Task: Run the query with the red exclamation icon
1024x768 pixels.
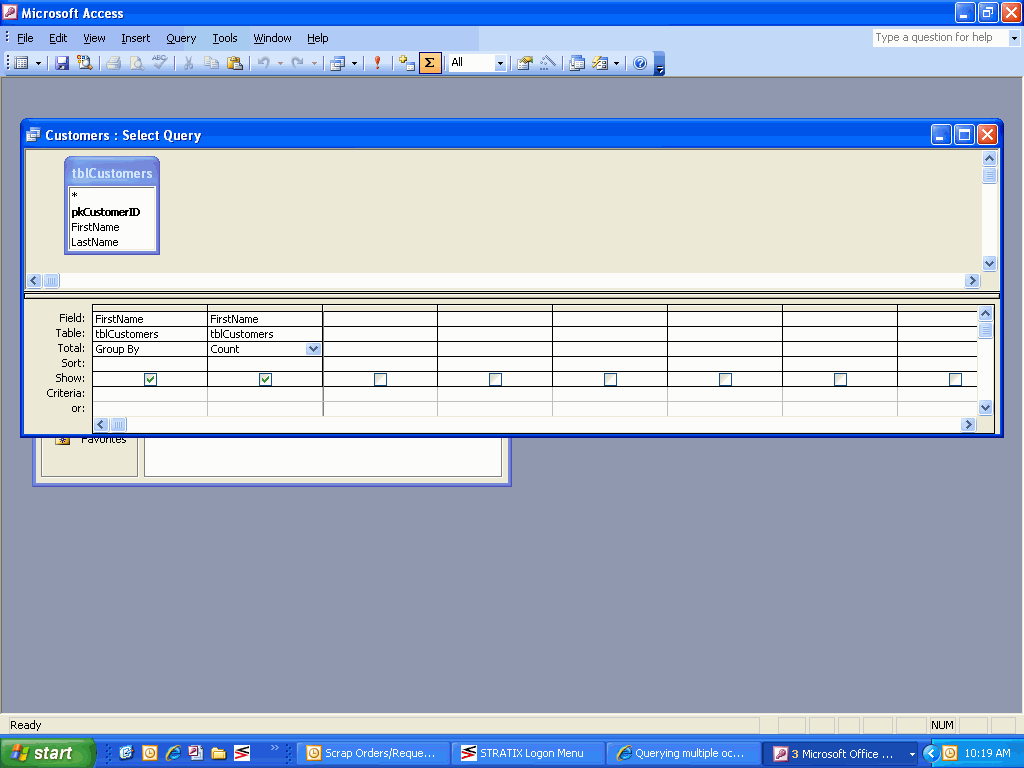Action: click(x=377, y=63)
